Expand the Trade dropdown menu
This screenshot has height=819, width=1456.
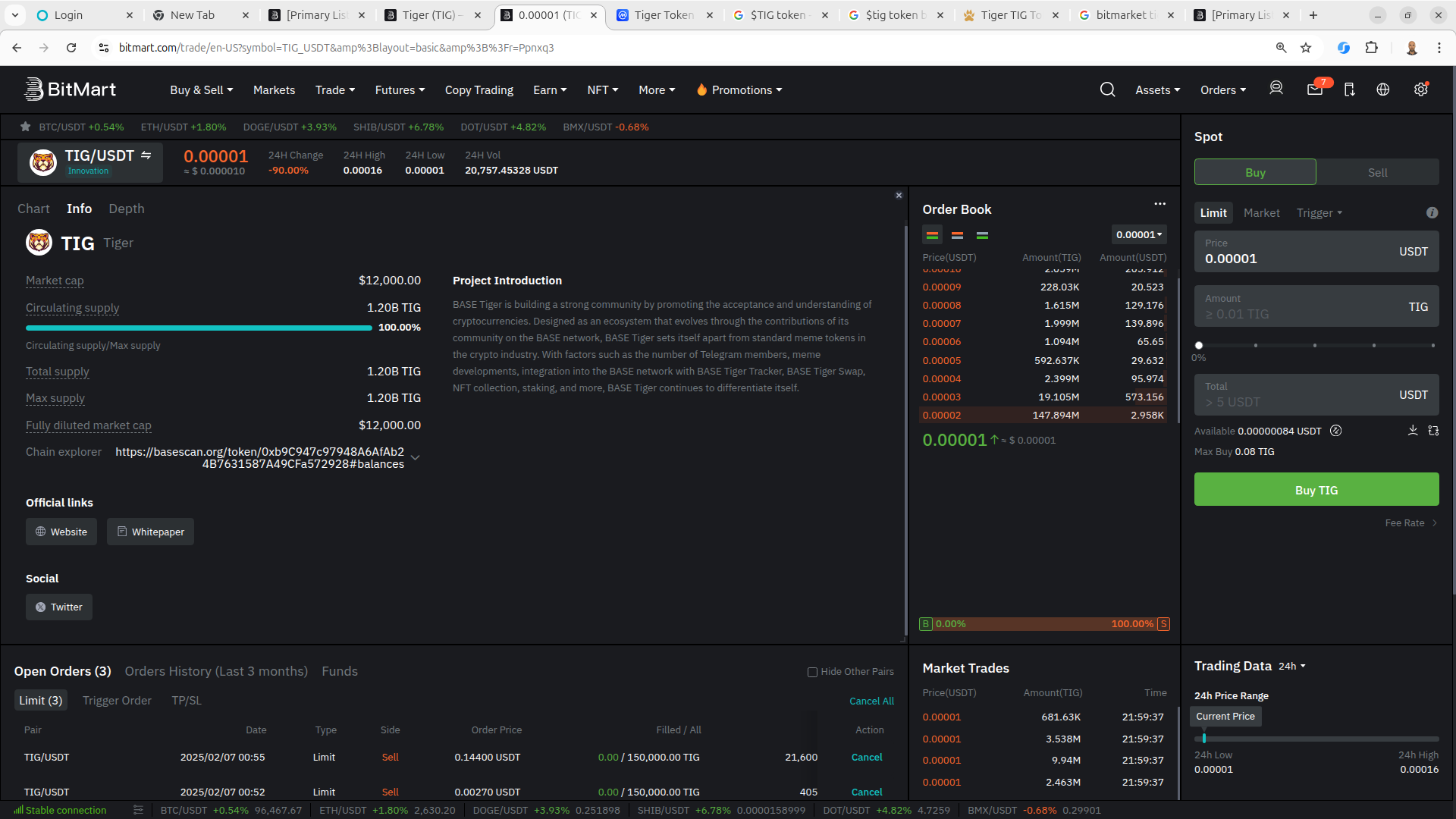pos(335,89)
